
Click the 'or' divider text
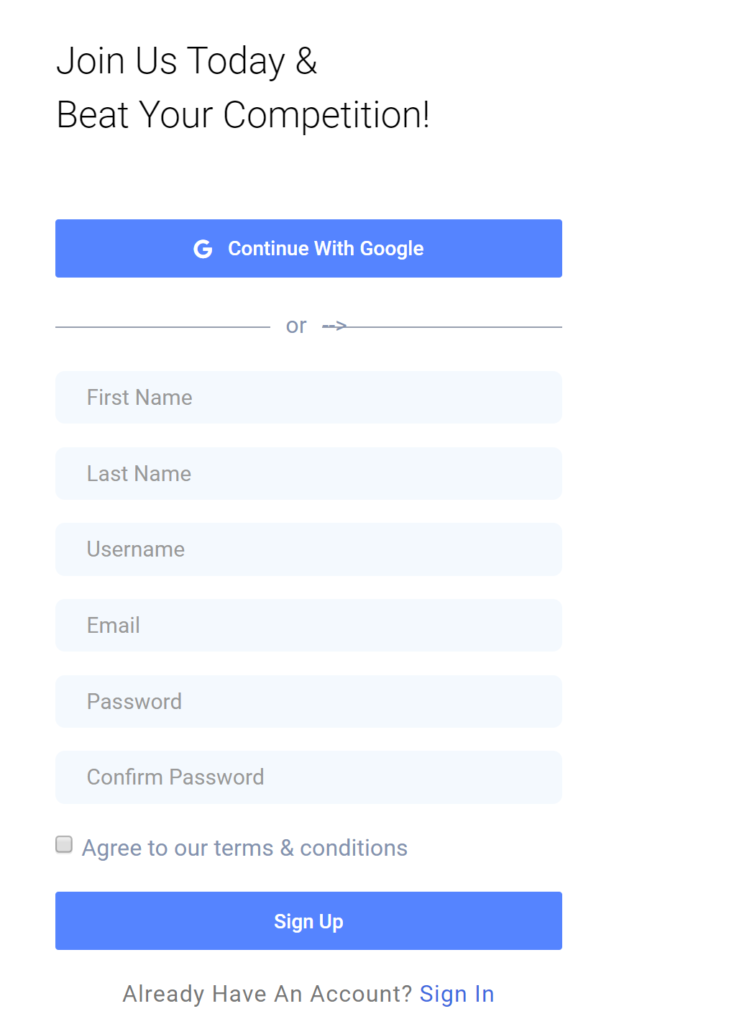[x=296, y=326]
